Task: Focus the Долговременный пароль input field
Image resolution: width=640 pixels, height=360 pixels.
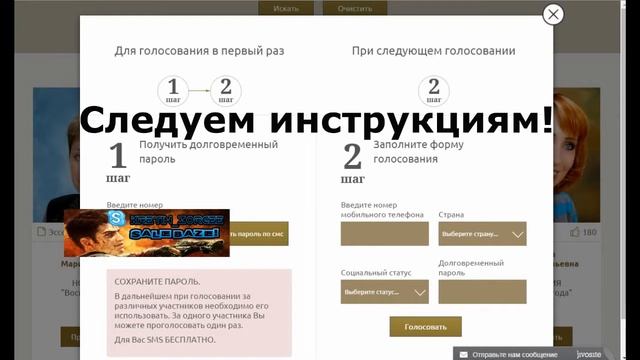Action: tap(482, 292)
